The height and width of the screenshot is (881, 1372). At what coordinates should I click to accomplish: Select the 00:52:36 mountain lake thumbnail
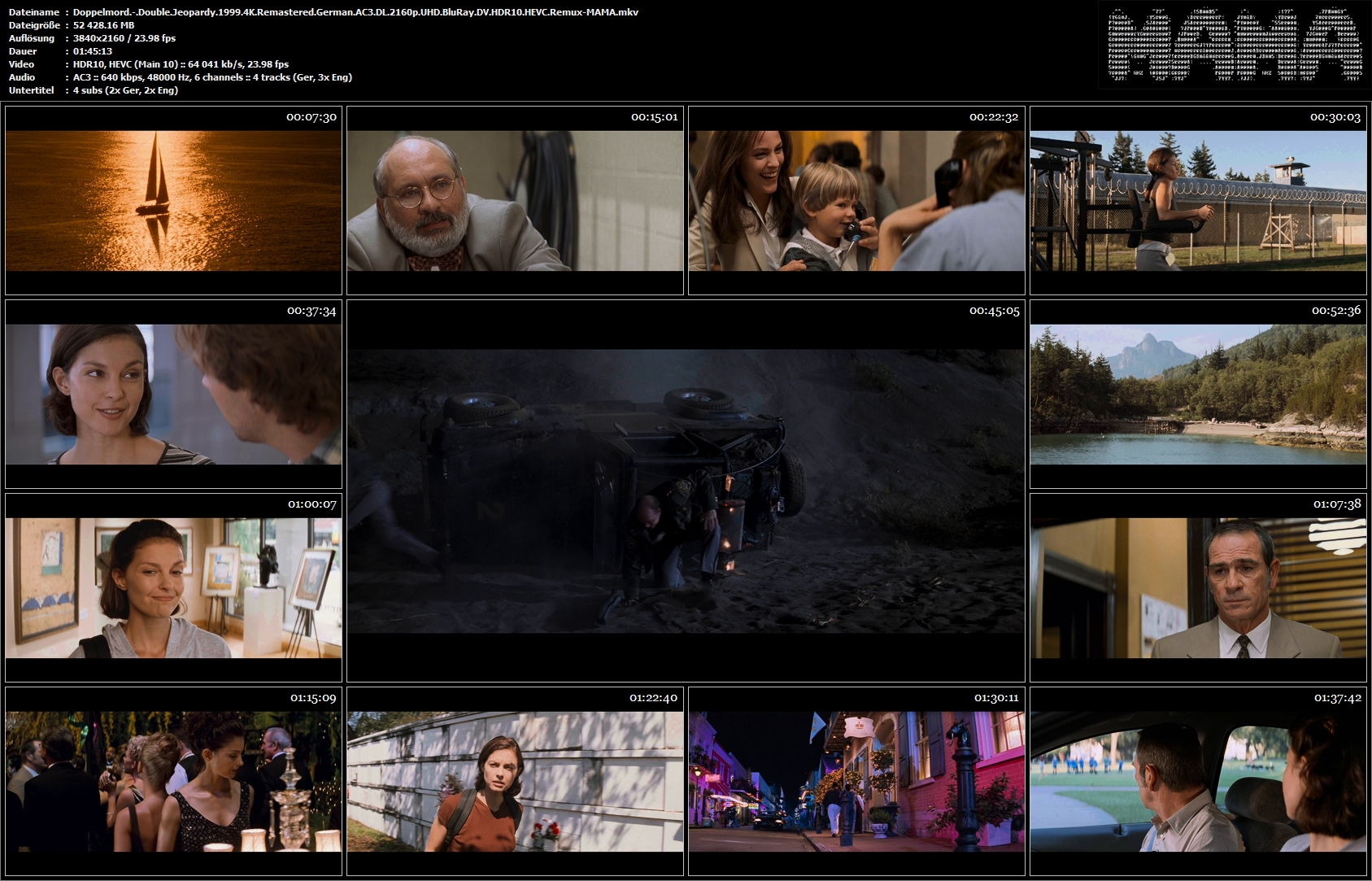point(1198,394)
